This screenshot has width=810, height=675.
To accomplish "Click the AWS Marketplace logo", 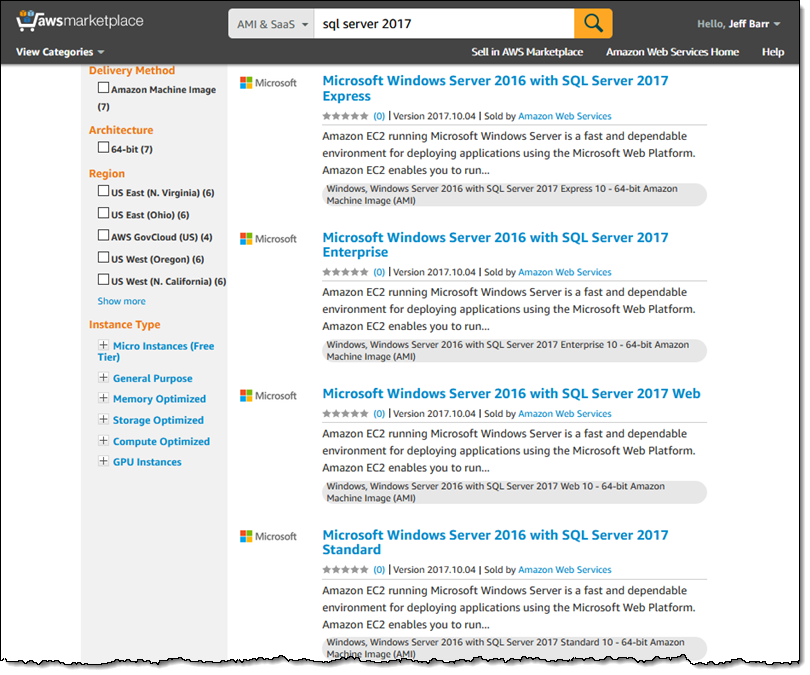I will click(x=80, y=21).
